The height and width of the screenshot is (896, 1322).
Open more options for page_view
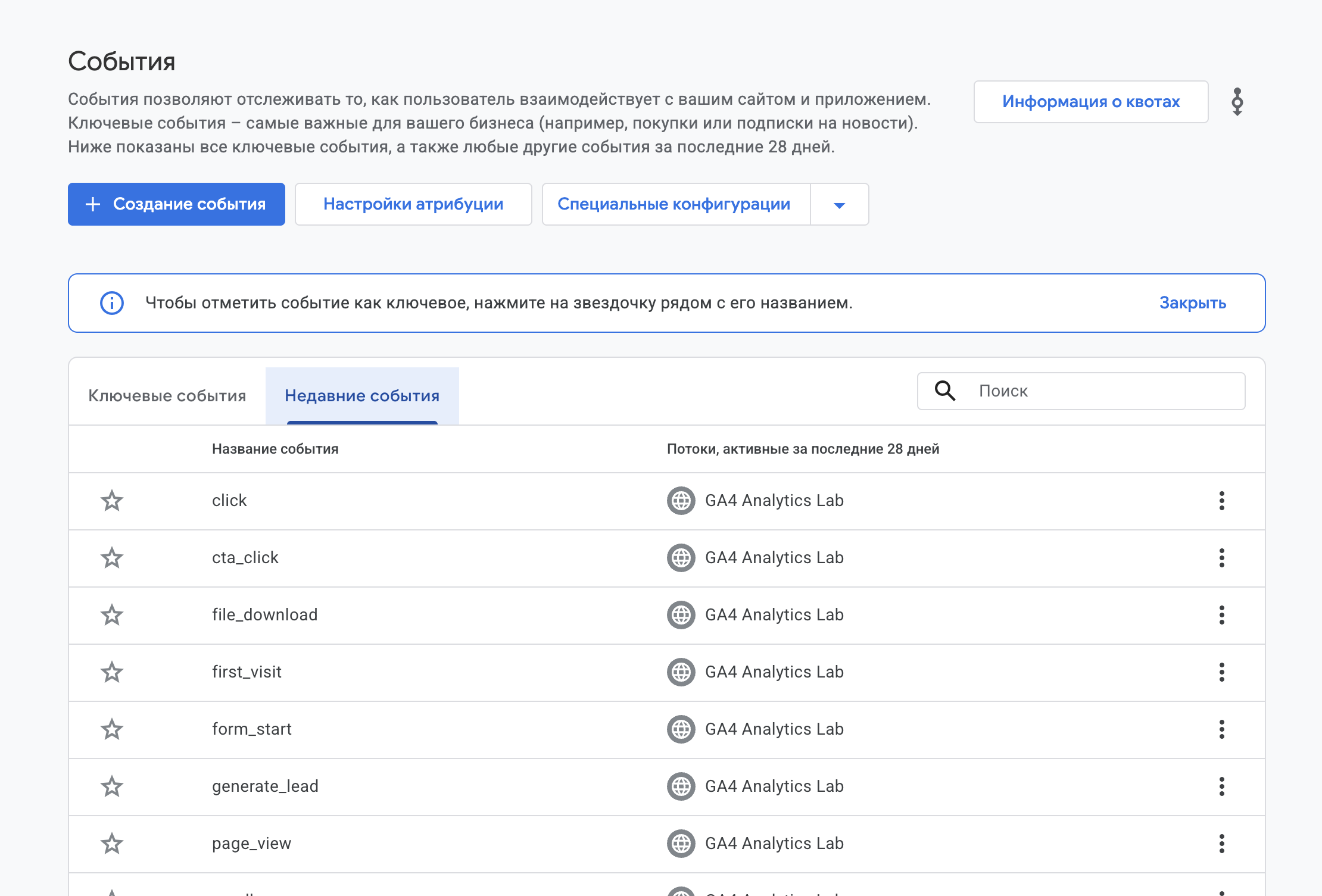click(x=1222, y=844)
